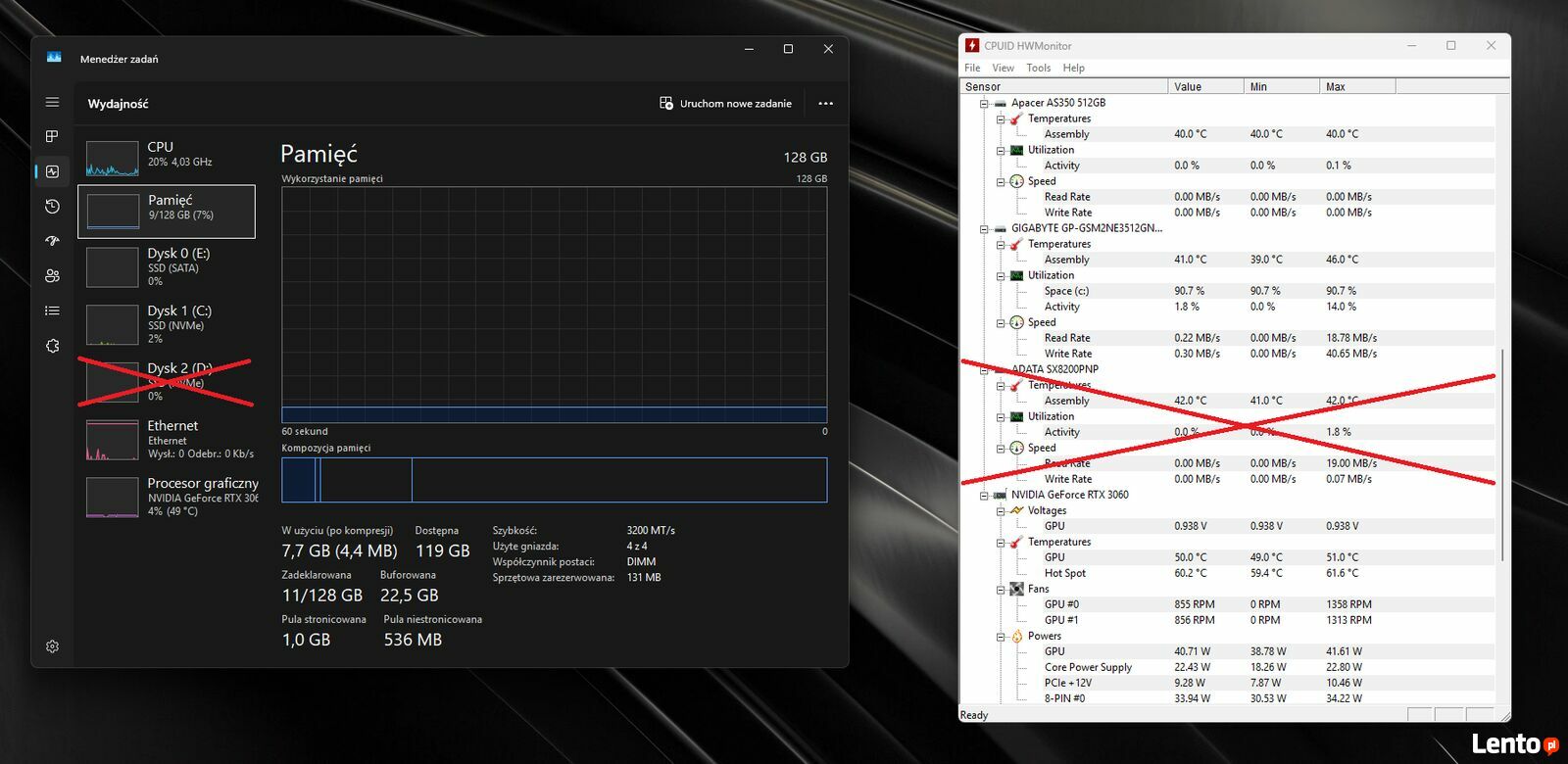Open the Tools menu in HWMonitor

[1038, 68]
